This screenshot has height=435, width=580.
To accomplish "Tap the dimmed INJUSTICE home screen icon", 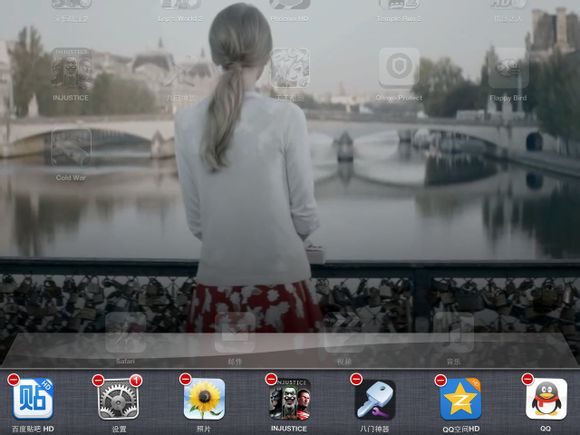I will pos(71,68).
